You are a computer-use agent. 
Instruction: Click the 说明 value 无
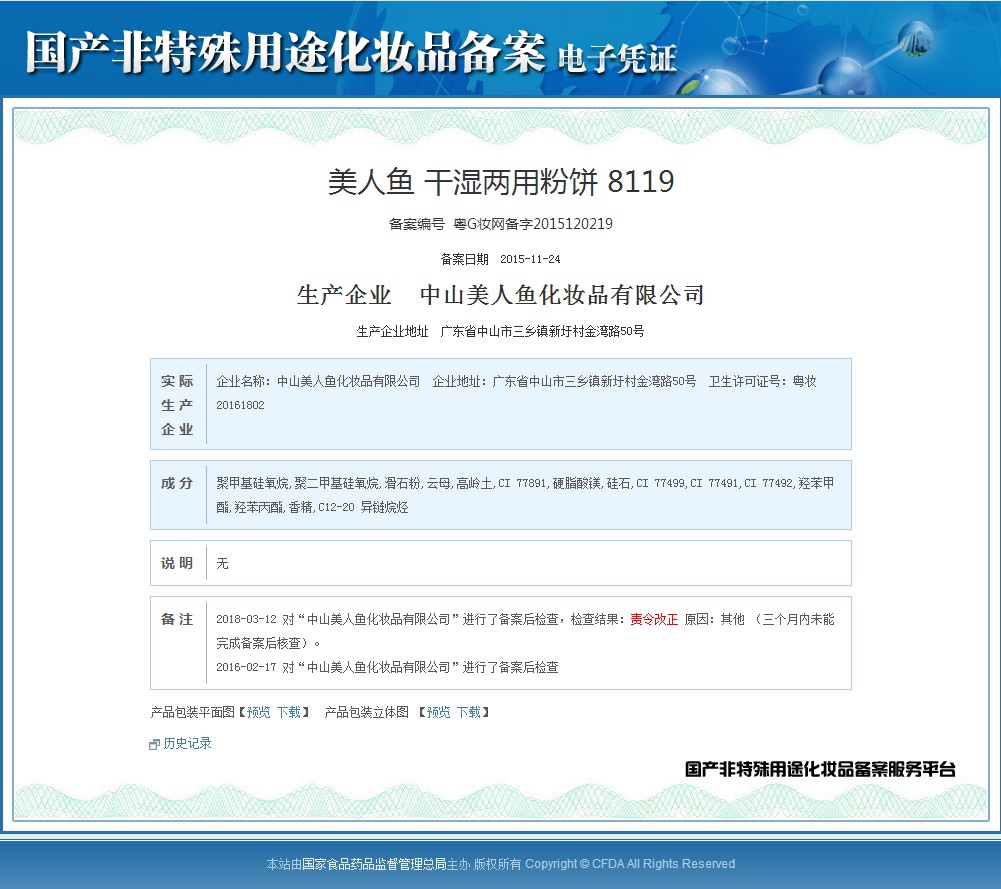[222, 564]
